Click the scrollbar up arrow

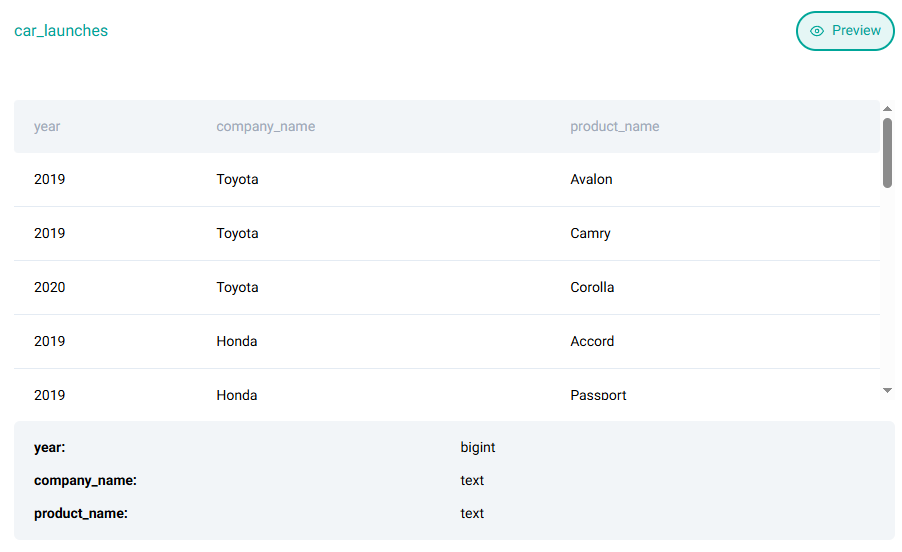(888, 109)
